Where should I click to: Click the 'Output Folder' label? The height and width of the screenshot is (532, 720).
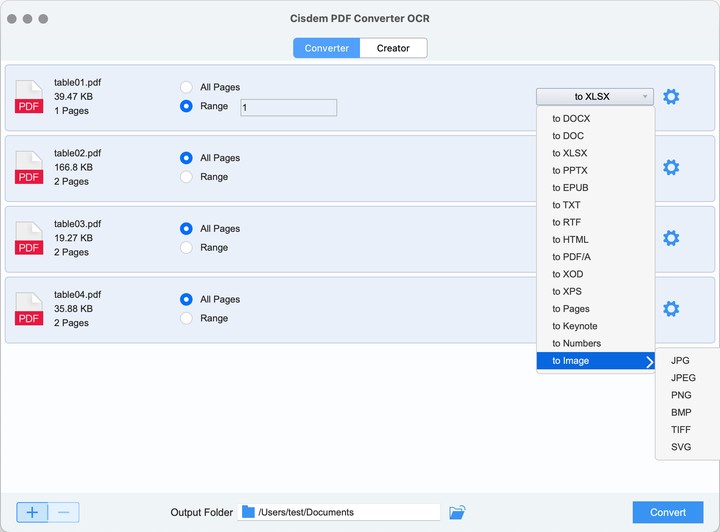point(202,512)
